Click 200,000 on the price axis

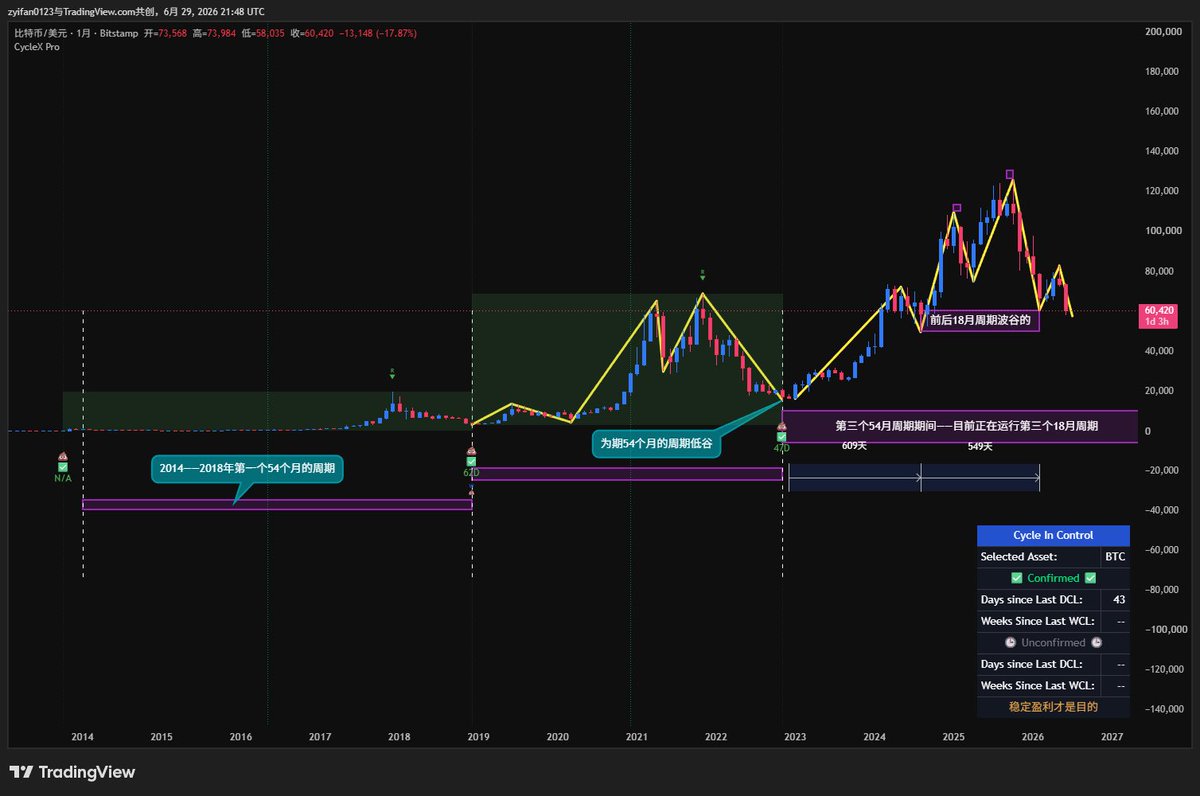coord(1164,31)
